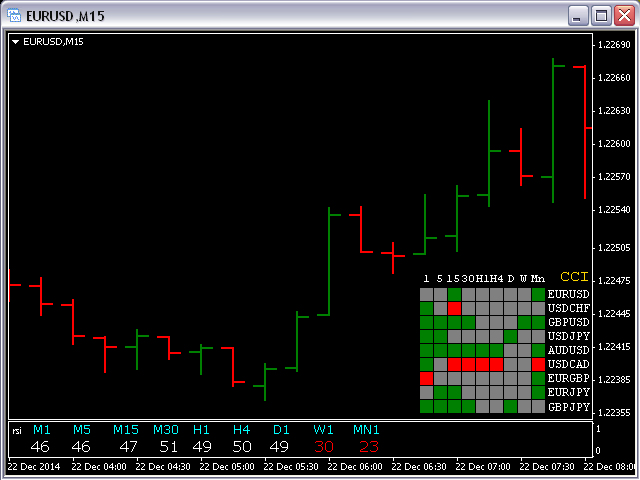Image resolution: width=640 pixels, height=480 pixels.
Task: Click the green AUDUSD H4 CCI cell
Action: point(496,350)
